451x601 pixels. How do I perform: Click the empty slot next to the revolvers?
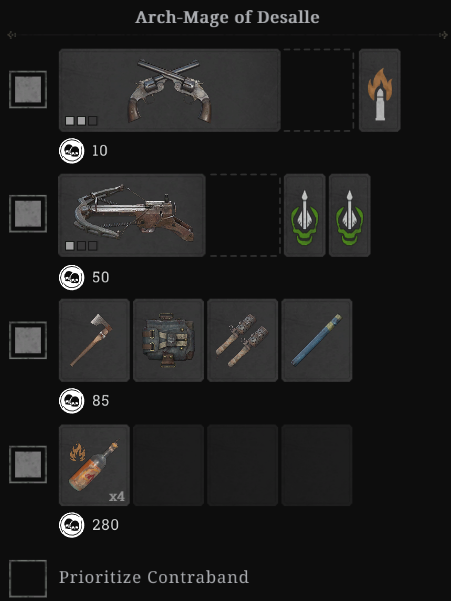tap(318, 90)
